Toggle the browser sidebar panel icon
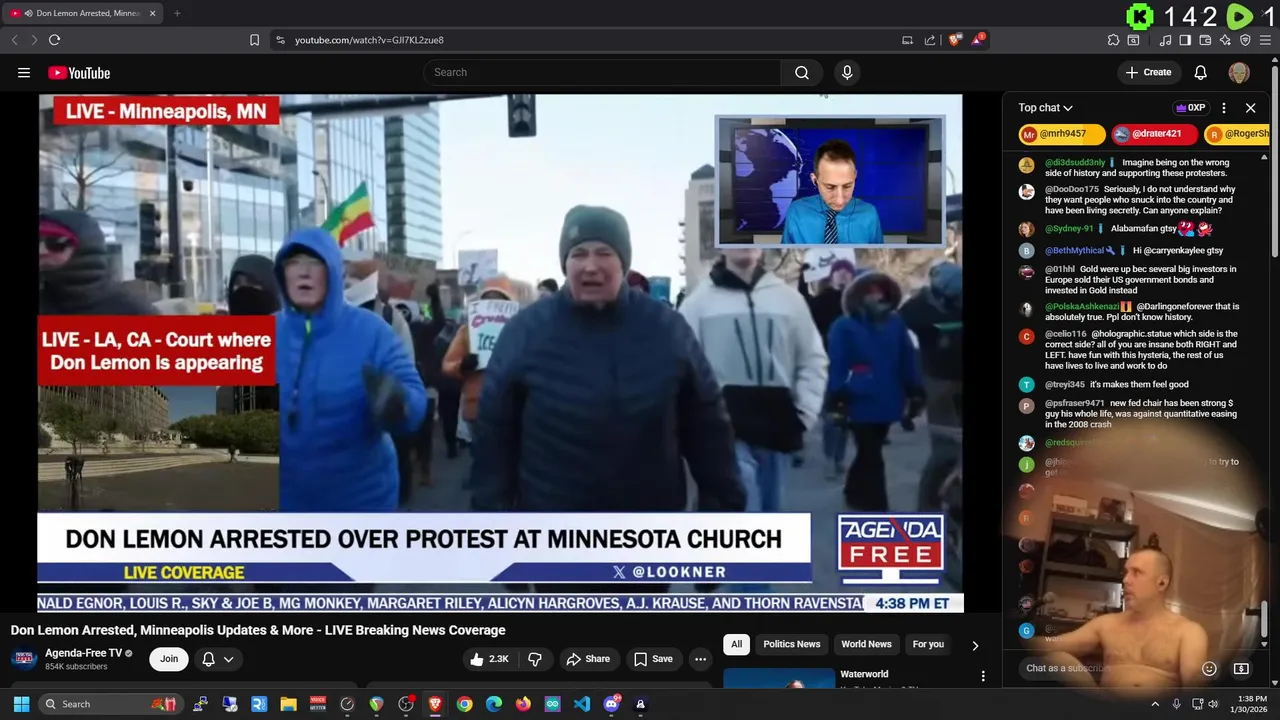 point(1185,40)
